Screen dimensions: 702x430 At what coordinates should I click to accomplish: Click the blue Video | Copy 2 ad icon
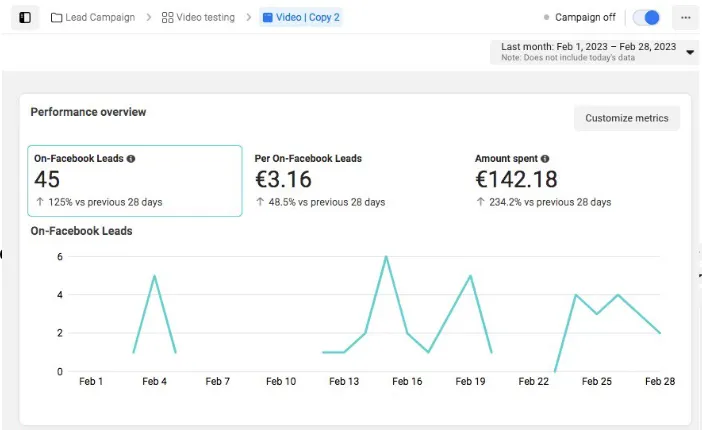pyautogui.click(x=267, y=17)
